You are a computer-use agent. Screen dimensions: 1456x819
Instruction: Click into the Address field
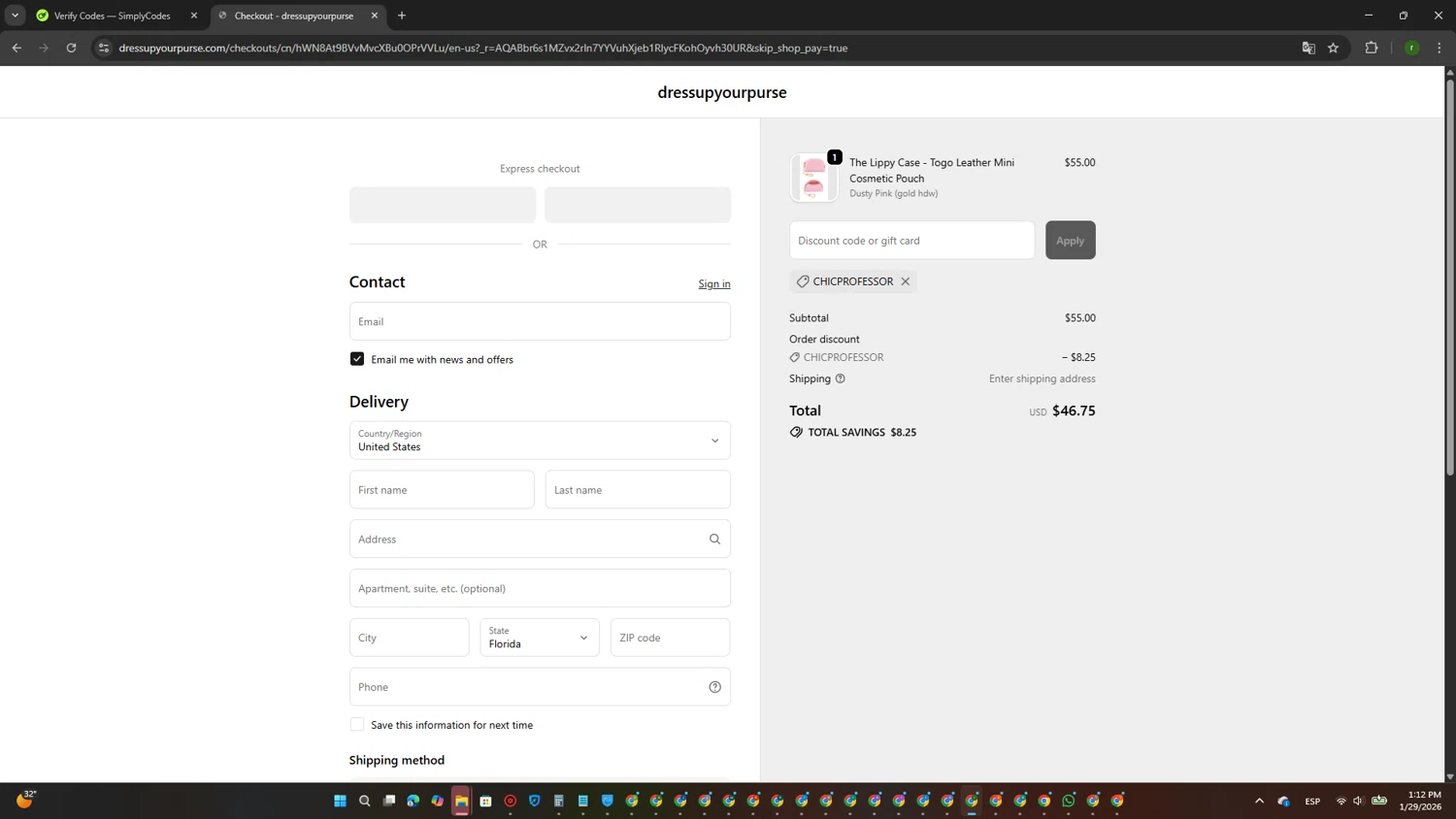[x=540, y=540]
